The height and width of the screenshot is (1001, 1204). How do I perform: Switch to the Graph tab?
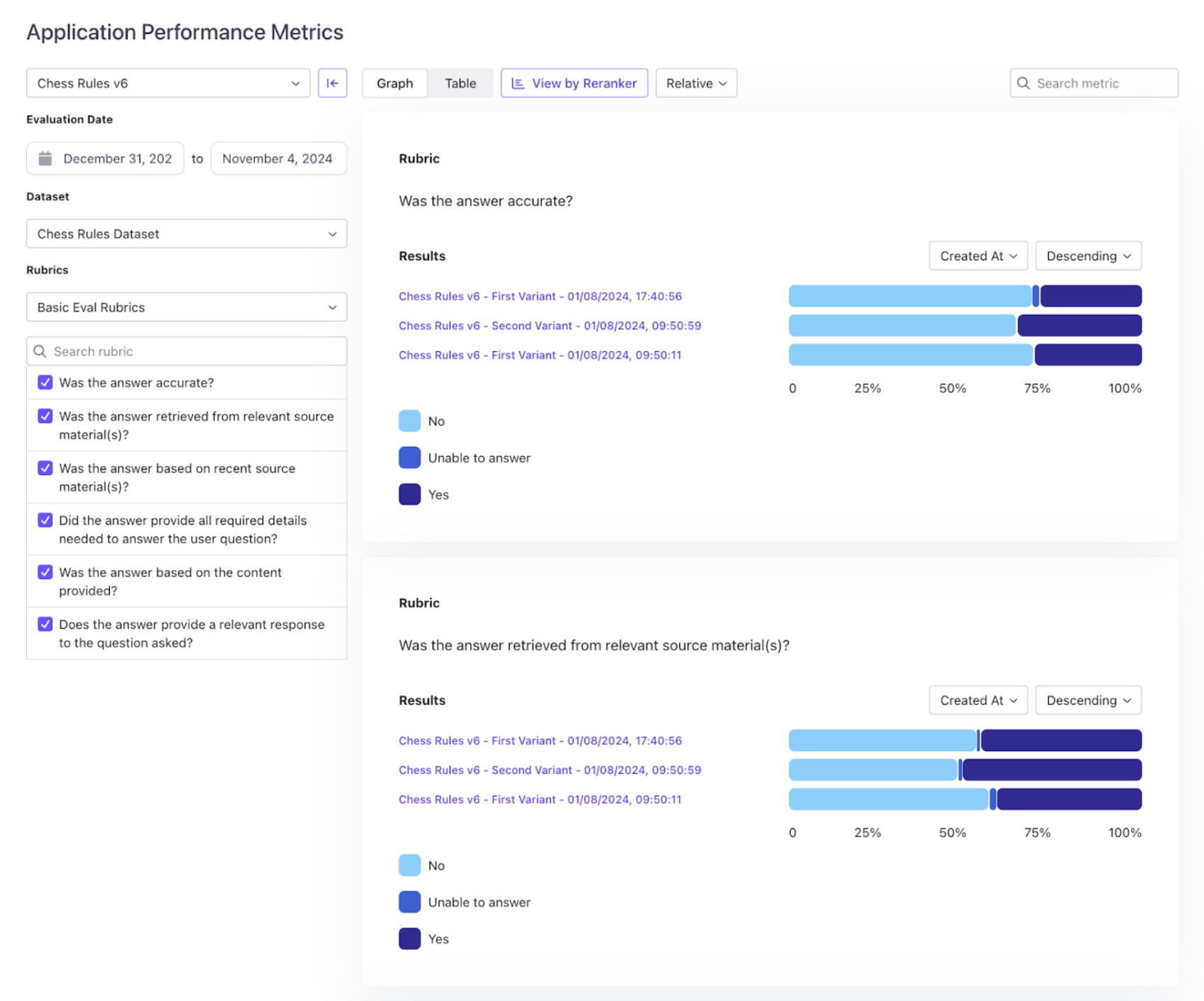point(394,83)
